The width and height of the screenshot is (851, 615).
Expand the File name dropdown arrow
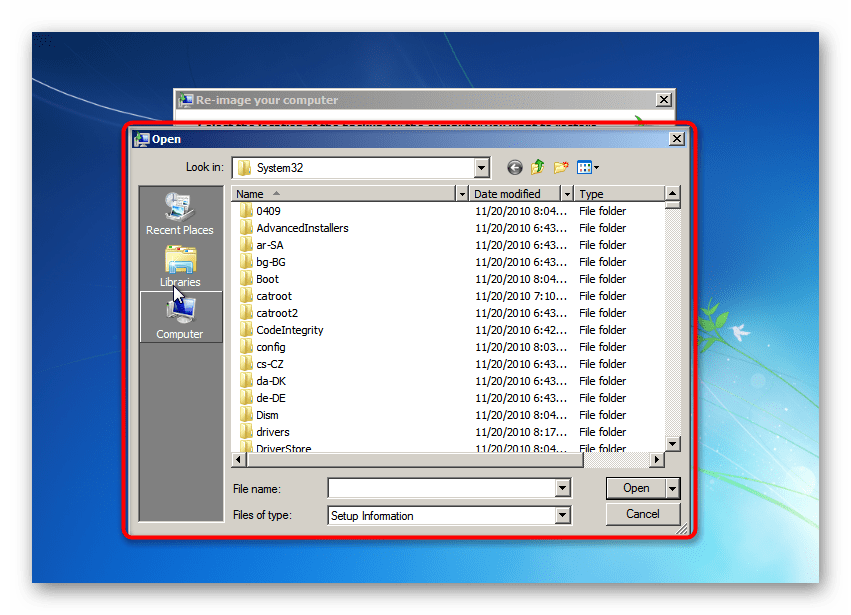coord(562,489)
